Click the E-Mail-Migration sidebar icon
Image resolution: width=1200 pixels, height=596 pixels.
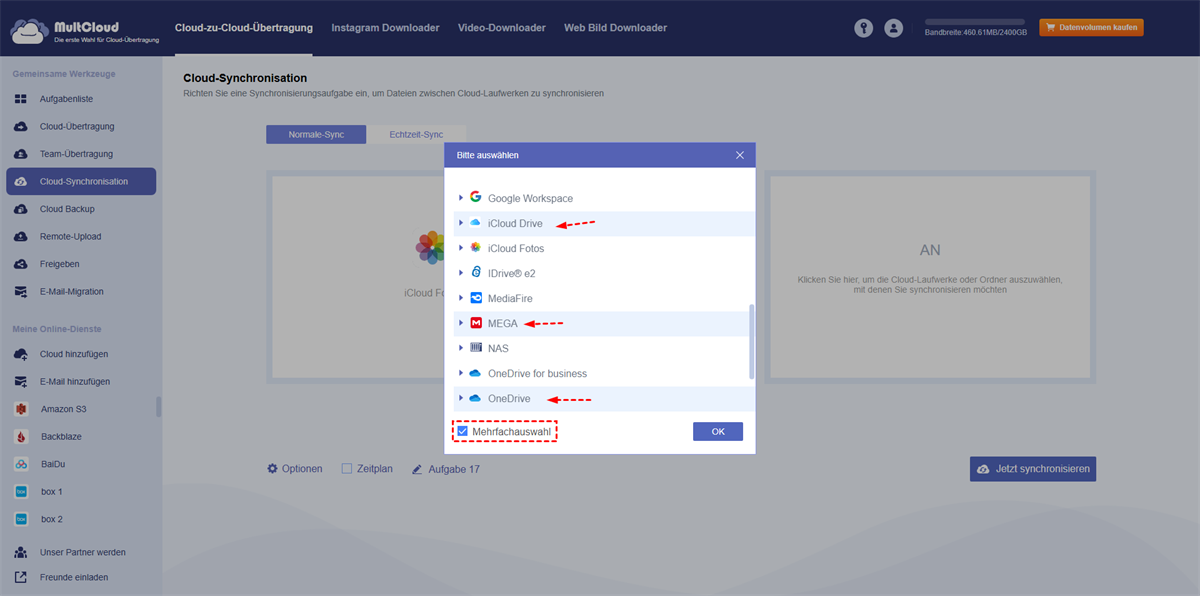pos(21,291)
